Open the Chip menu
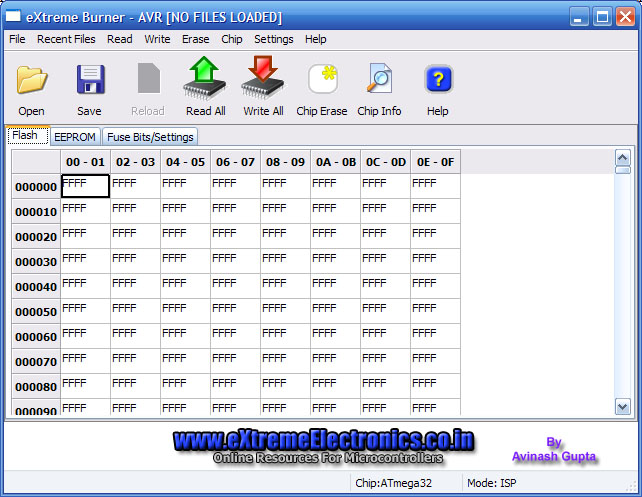642x497 pixels. click(232, 39)
